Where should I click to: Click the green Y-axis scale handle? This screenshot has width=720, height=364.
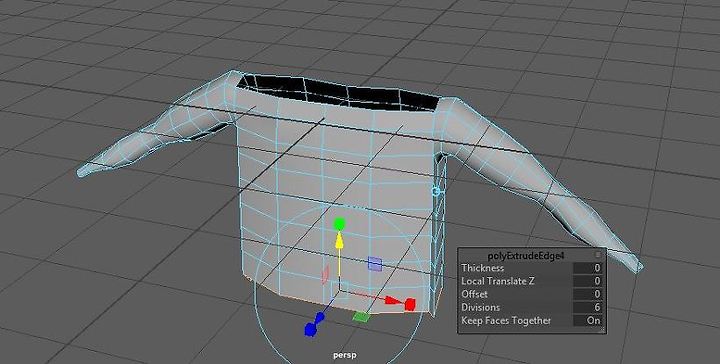339,224
